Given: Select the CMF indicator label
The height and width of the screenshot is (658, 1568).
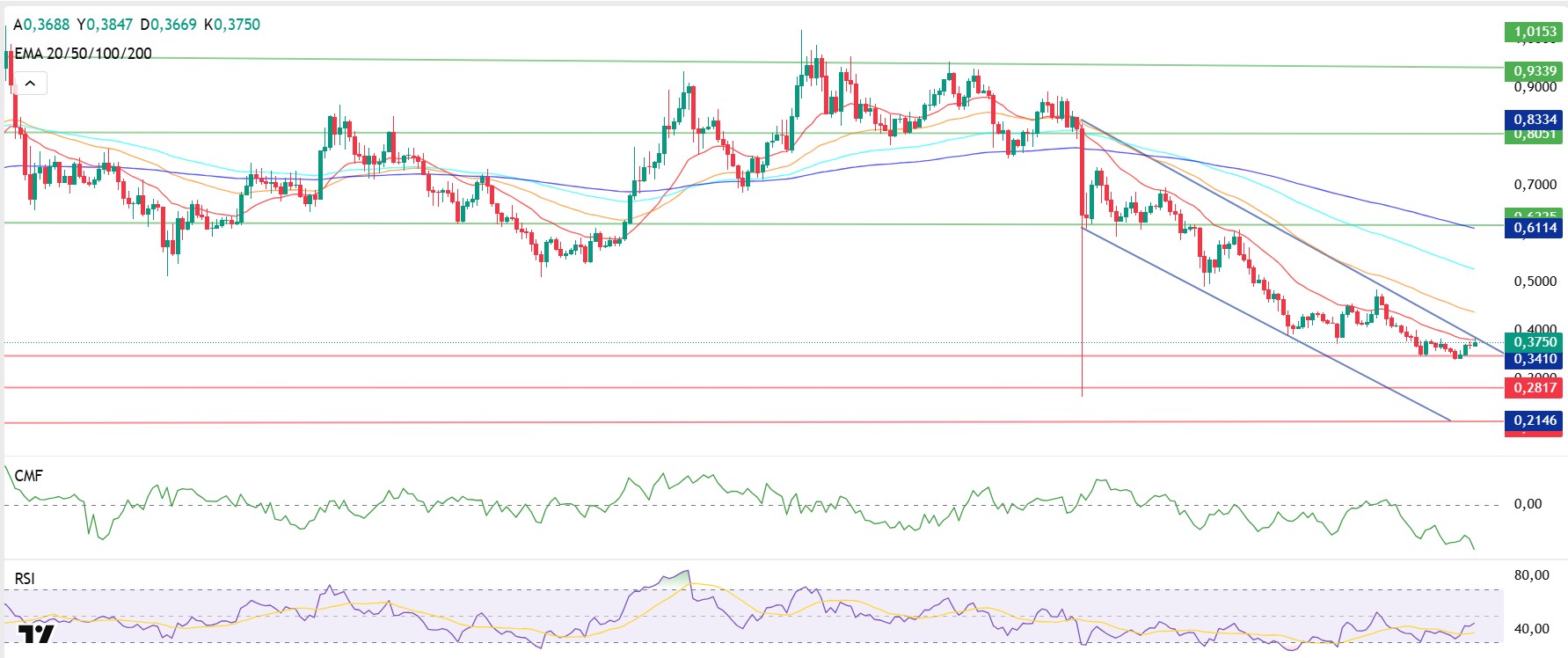Looking at the screenshot, I should [x=28, y=476].
